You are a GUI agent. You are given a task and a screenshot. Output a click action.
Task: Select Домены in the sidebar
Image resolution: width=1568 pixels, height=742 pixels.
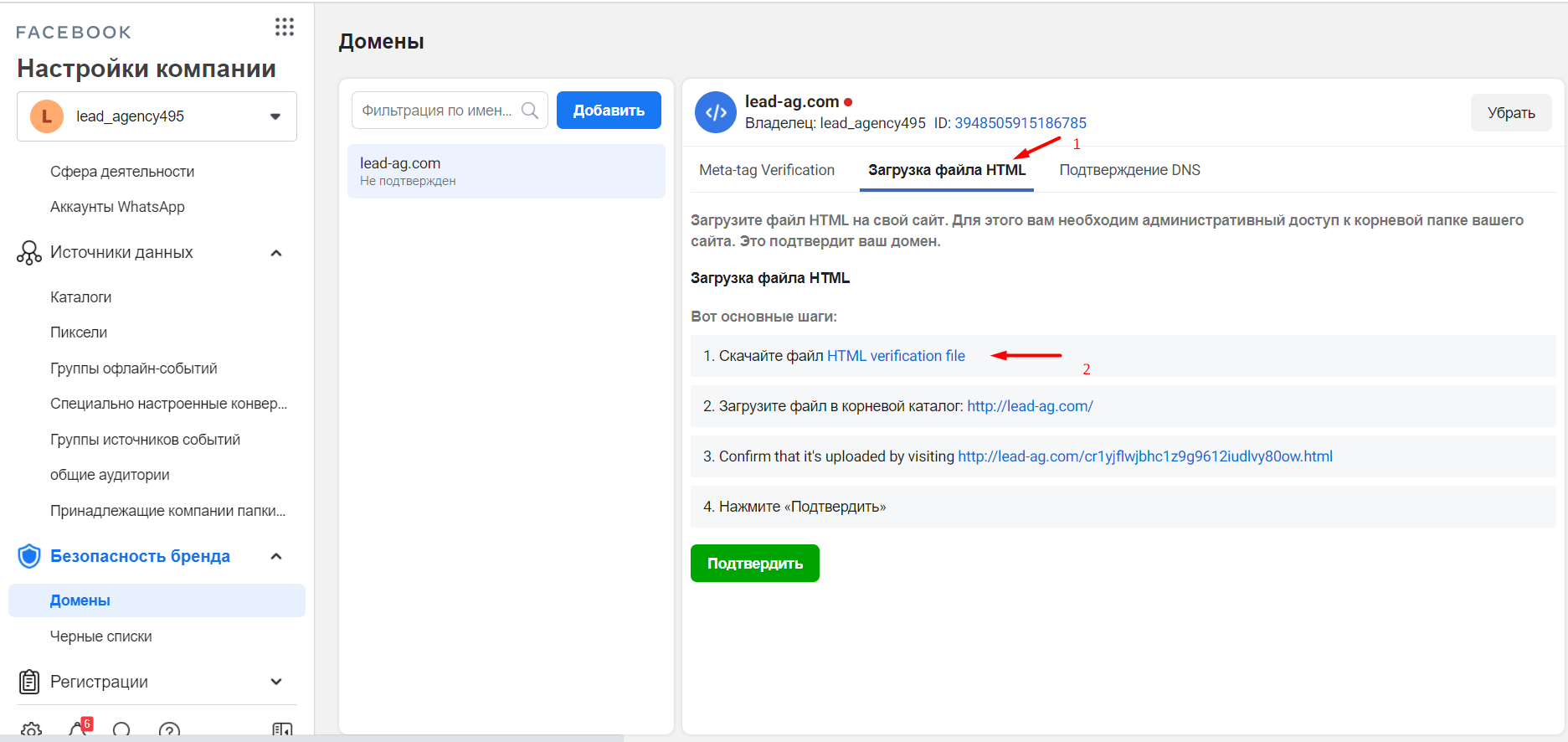tap(157, 600)
